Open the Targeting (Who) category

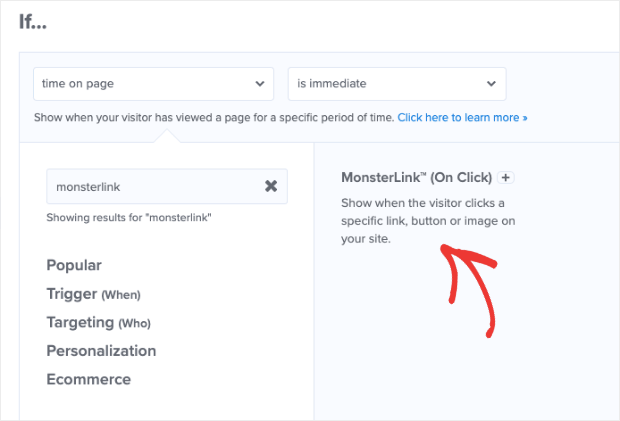[98, 323]
